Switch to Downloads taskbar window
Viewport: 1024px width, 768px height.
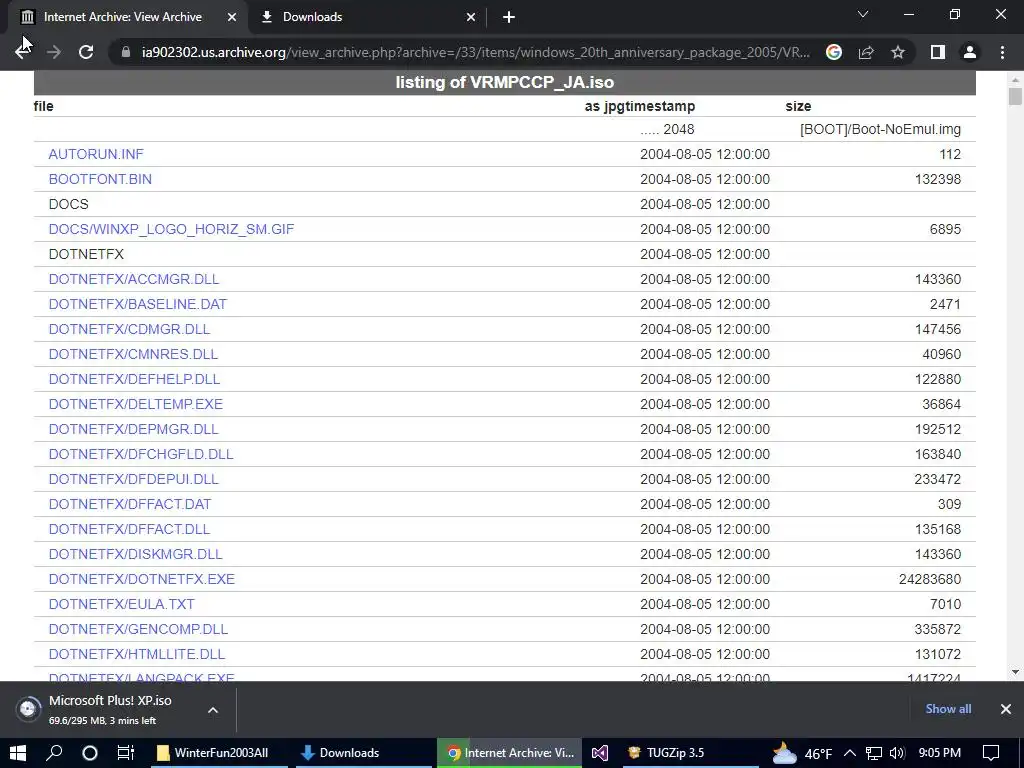pyautogui.click(x=362, y=753)
